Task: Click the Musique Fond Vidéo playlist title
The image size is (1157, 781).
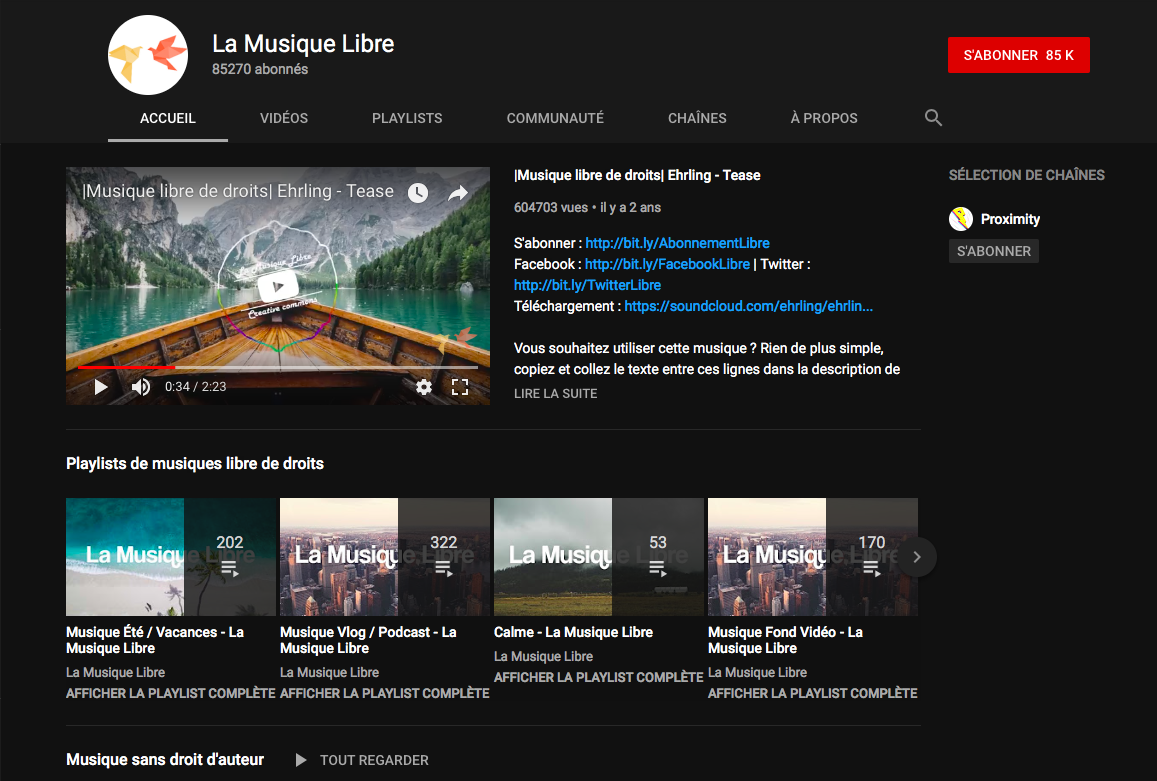Action: click(785, 640)
